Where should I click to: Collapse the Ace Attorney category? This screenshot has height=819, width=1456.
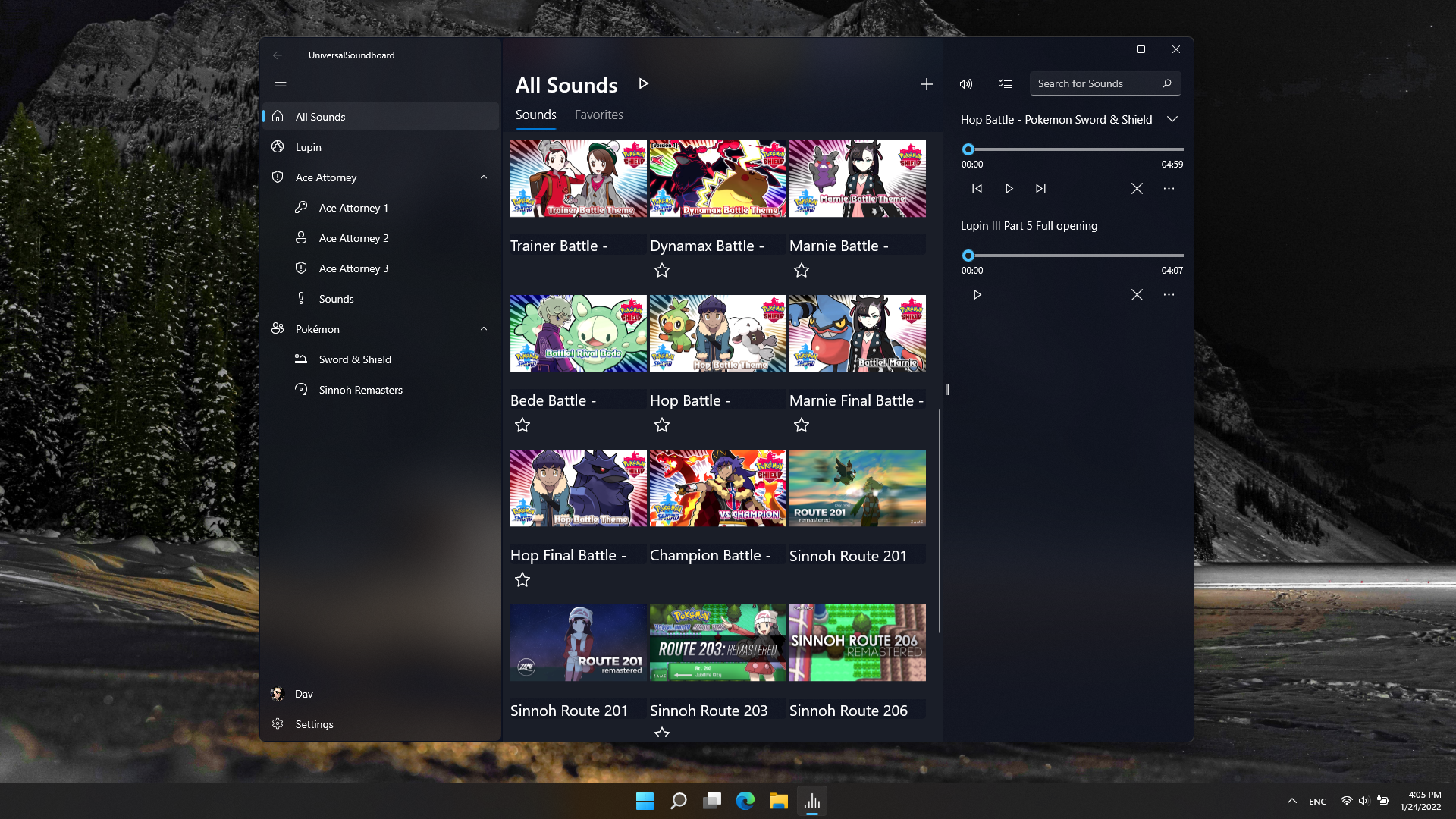[484, 177]
